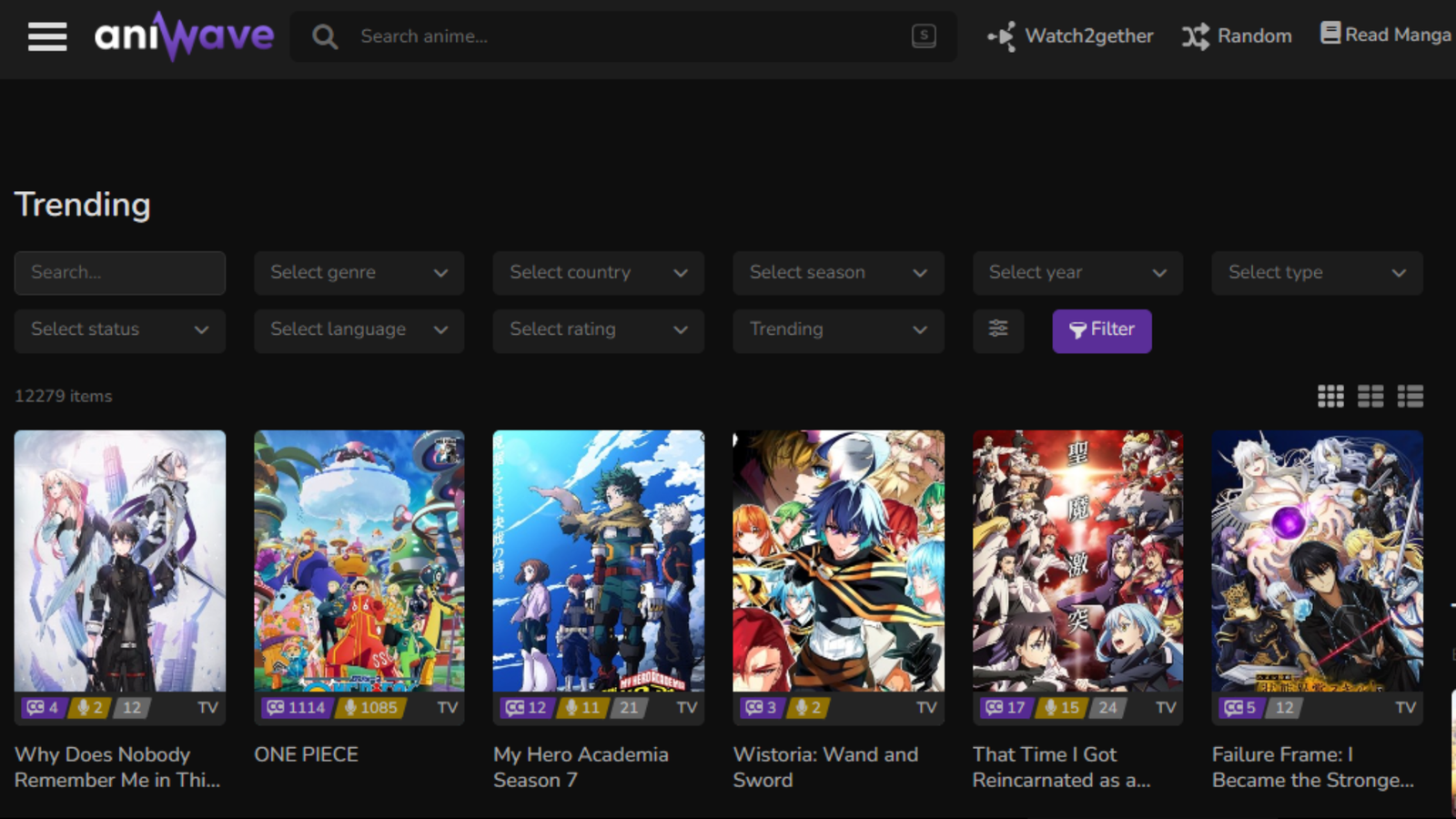1456x819 pixels.
Task: Click Failure Frame CC 5 badge
Action: click(1240, 707)
